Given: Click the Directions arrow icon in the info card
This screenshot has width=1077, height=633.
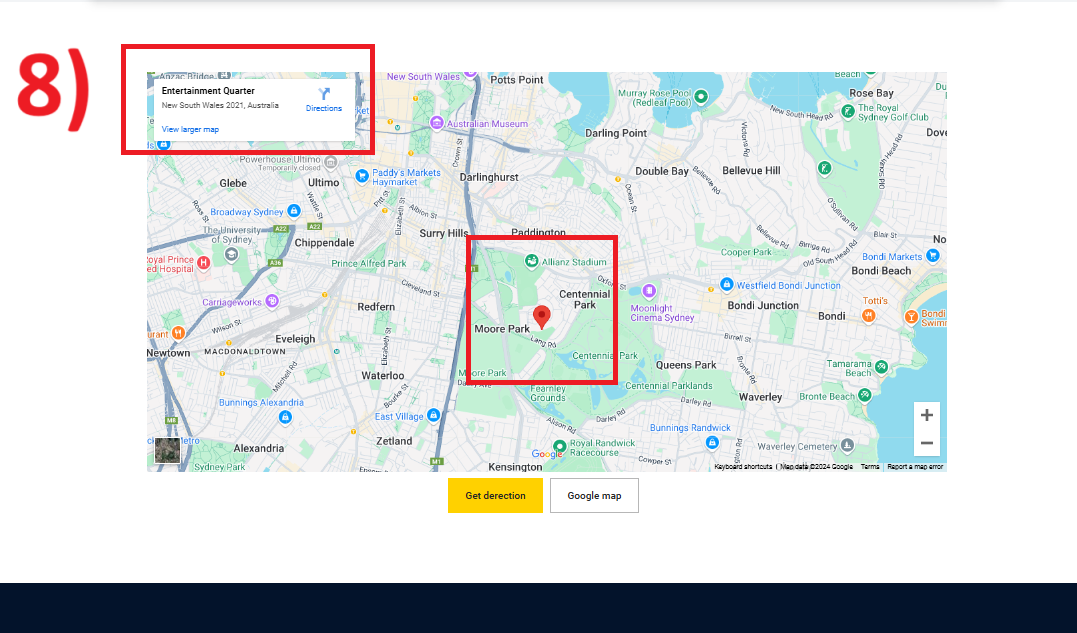Looking at the screenshot, I should 324,93.
